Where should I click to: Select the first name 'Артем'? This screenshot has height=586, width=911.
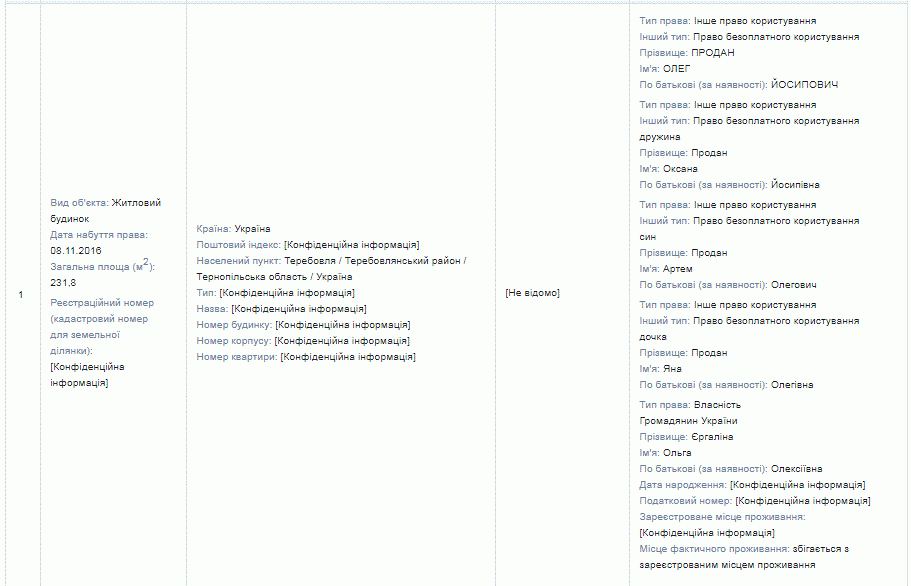[677, 269]
